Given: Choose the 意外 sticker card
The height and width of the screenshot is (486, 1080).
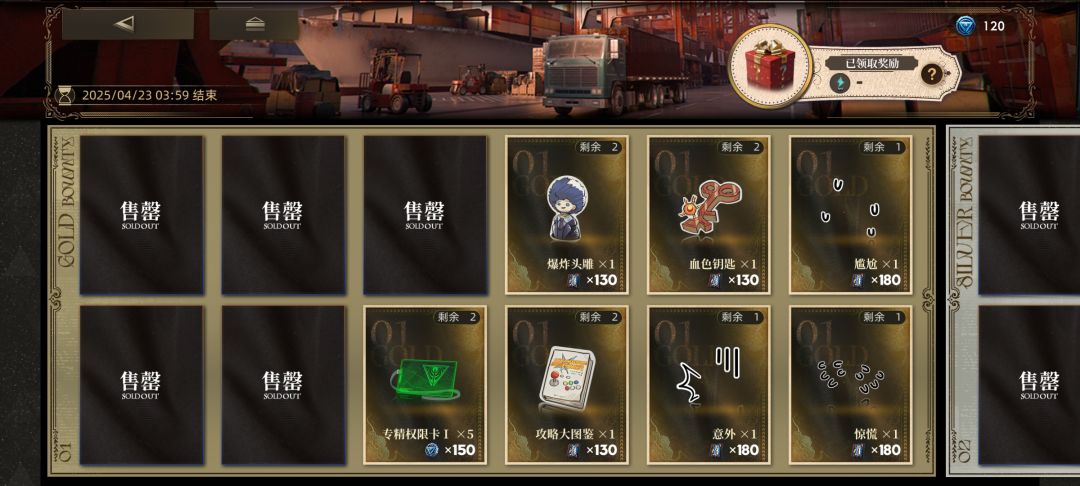Looking at the screenshot, I should coord(709,385).
